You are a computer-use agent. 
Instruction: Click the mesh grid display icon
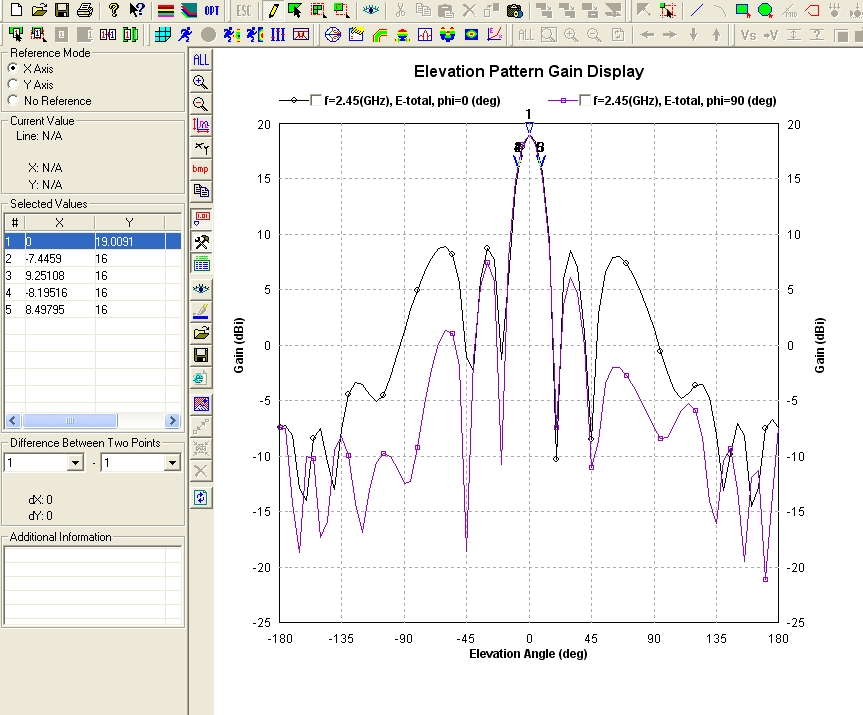coord(161,34)
